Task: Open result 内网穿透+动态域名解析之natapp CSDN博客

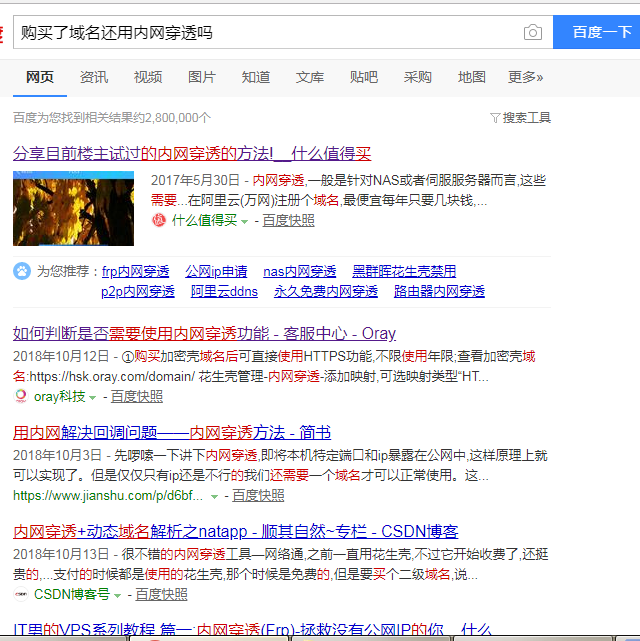Action: point(235,531)
